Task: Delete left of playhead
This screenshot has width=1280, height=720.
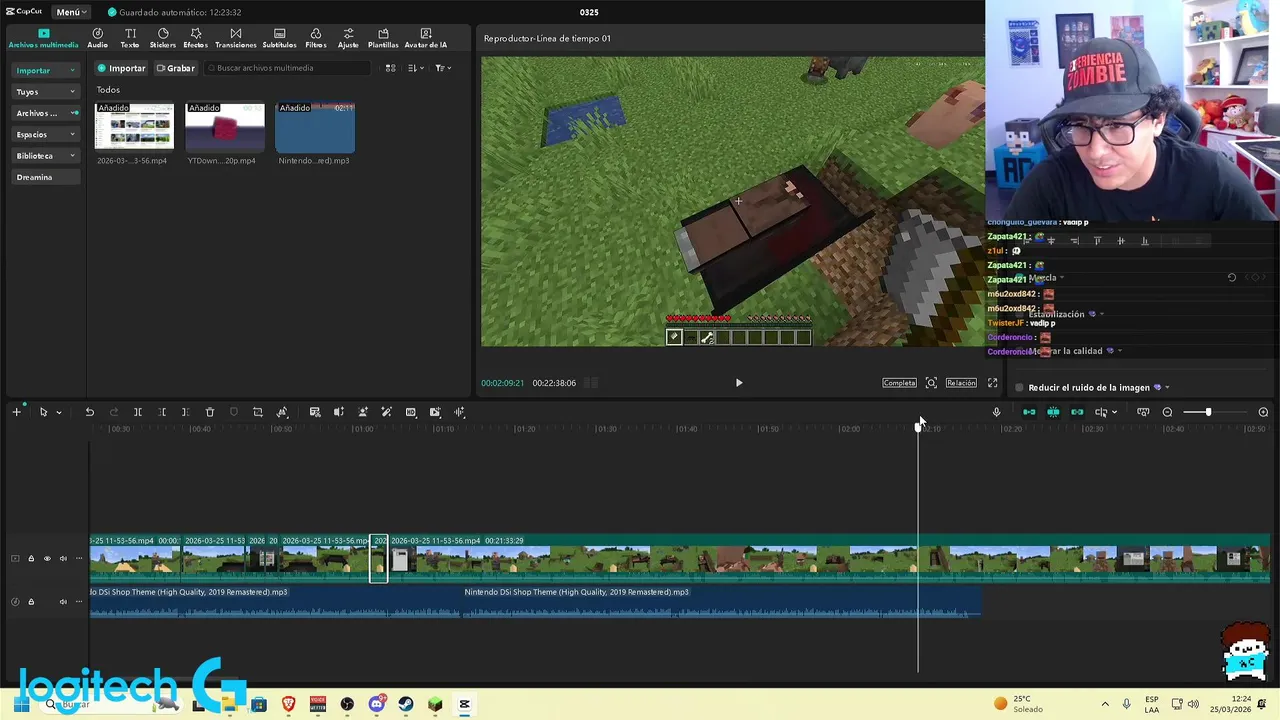Action: (162, 412)
